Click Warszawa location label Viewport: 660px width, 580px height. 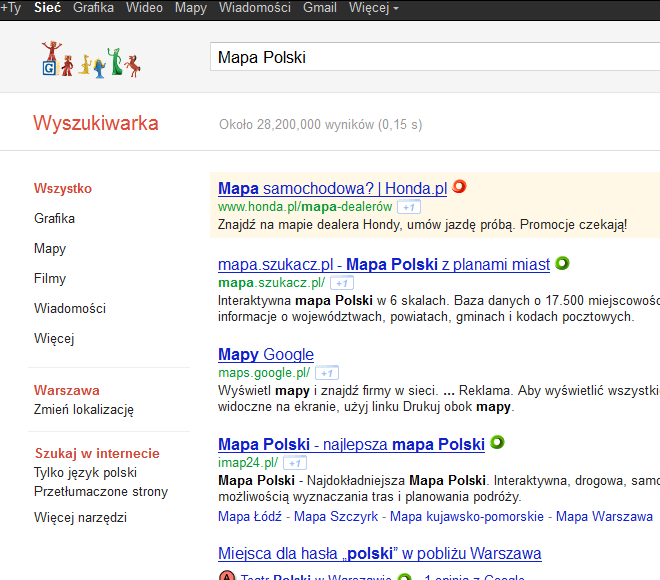(67, 391)
